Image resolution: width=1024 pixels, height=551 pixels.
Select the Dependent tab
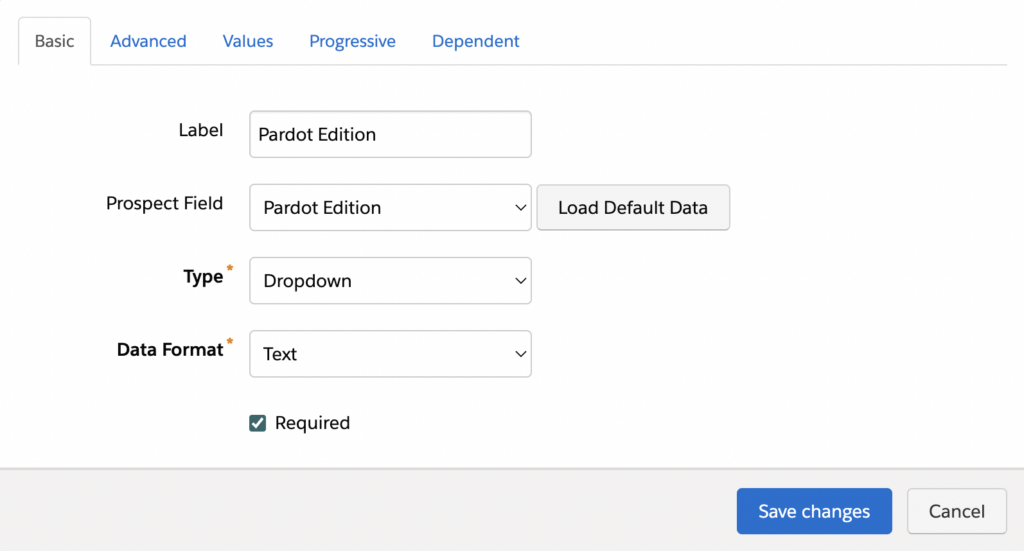click(475, 41)
